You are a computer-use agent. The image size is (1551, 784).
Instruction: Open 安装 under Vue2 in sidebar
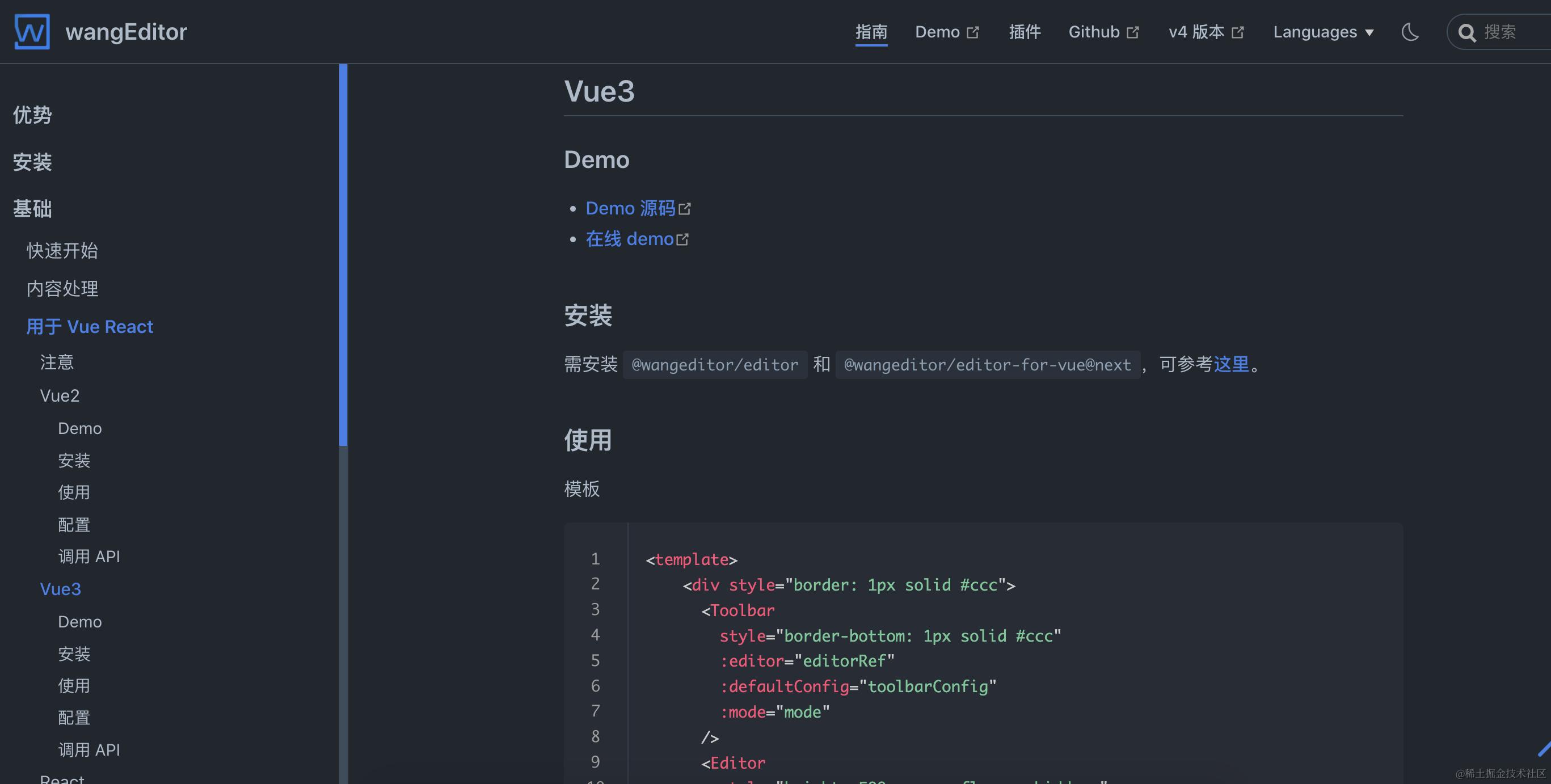coord(74,461)
